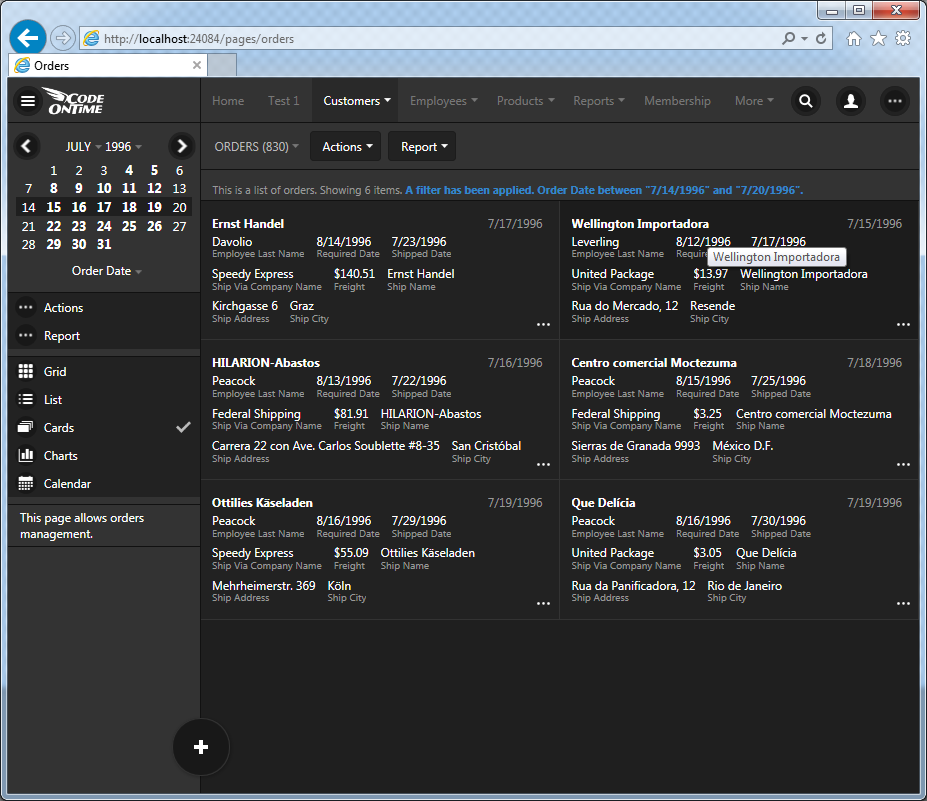Click the sidebar Report ellipsis icon
Viewport: 927px width, 801px height.
(25, 336)
